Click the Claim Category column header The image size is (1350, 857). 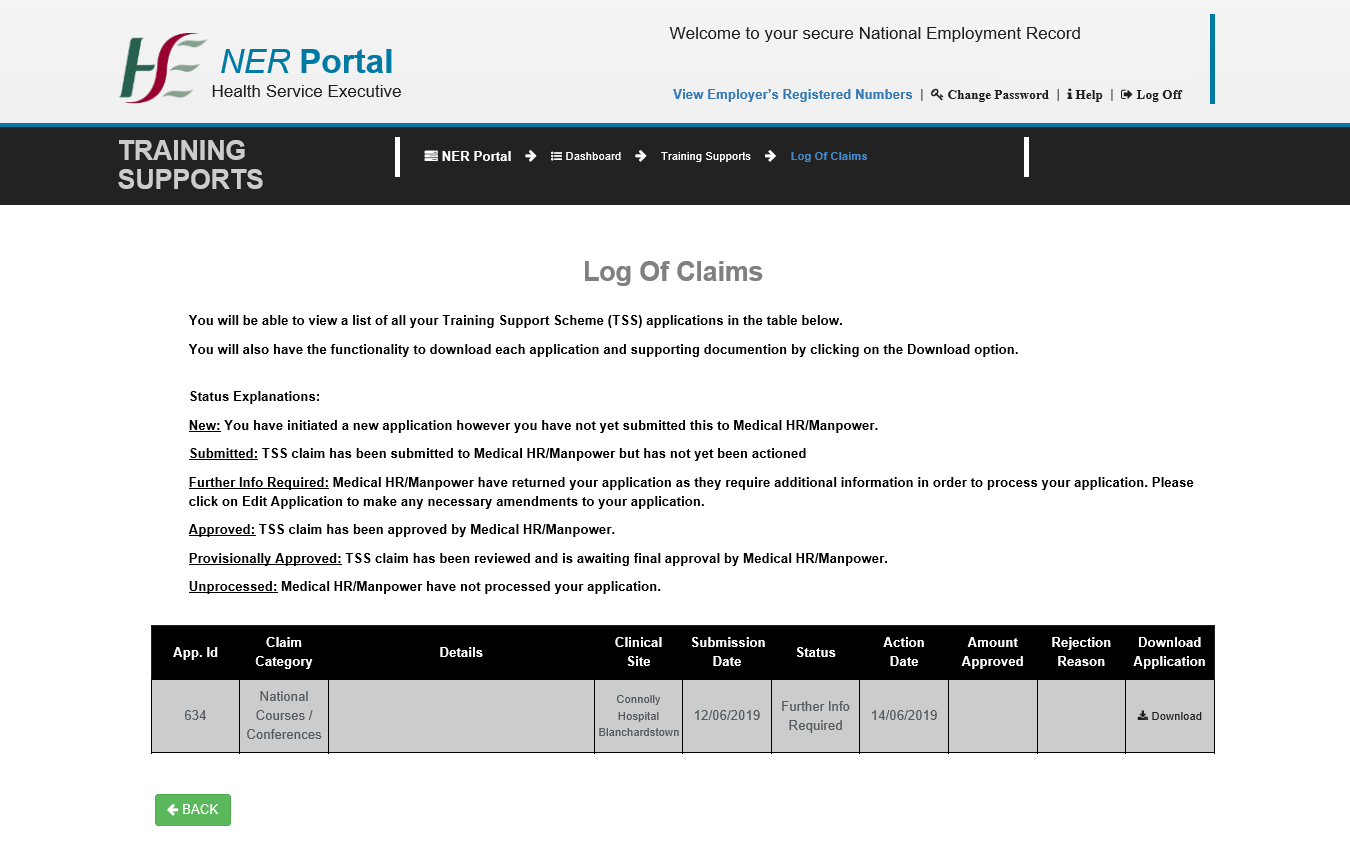pos(284,652)
